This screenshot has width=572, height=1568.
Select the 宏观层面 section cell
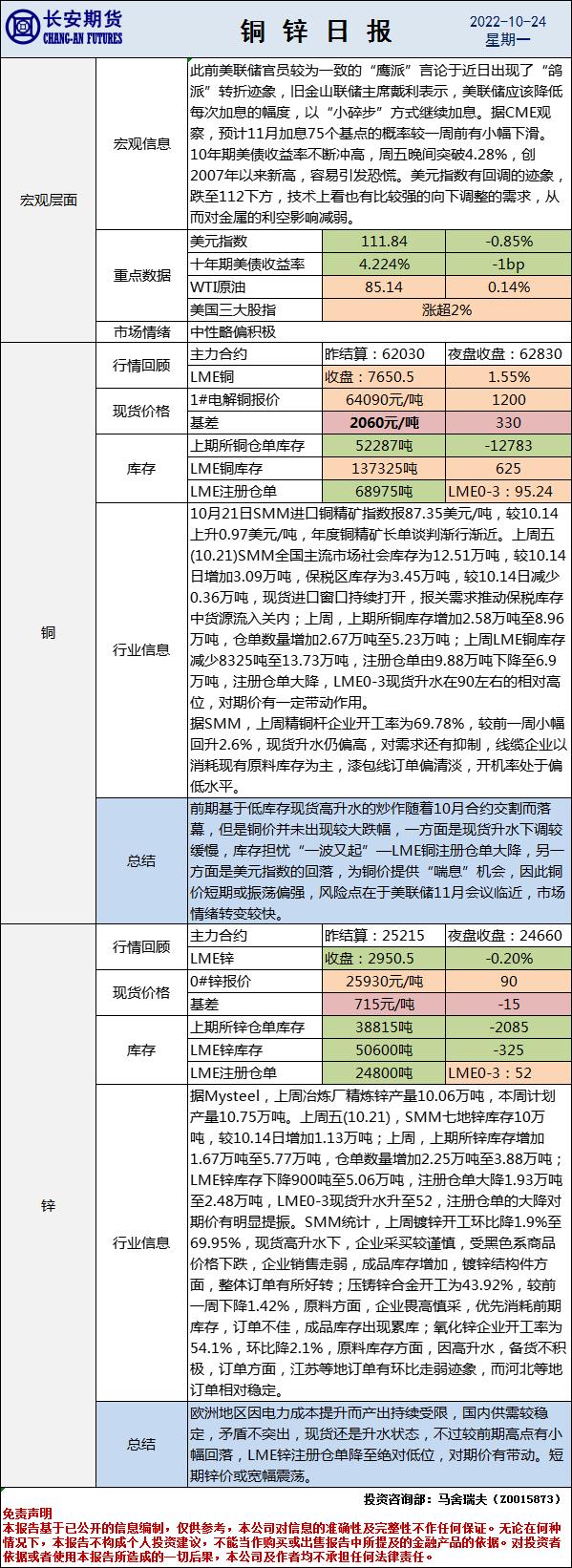tap(48, 200)
